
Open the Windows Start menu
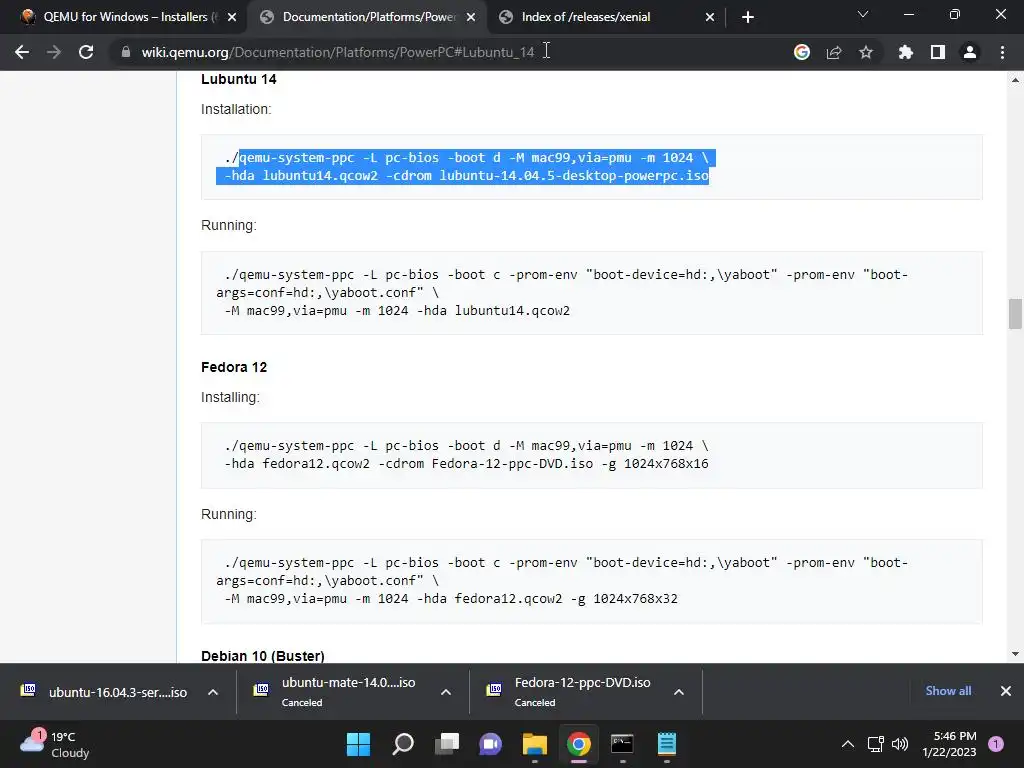(x=358, y=744)
